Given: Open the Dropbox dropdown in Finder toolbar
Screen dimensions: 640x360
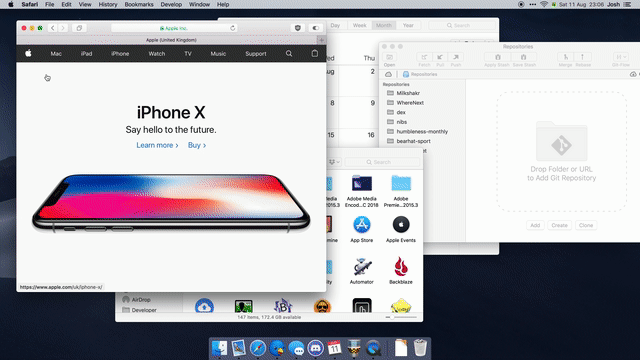Looking at the screenshot, I should [x=334, y=162].
